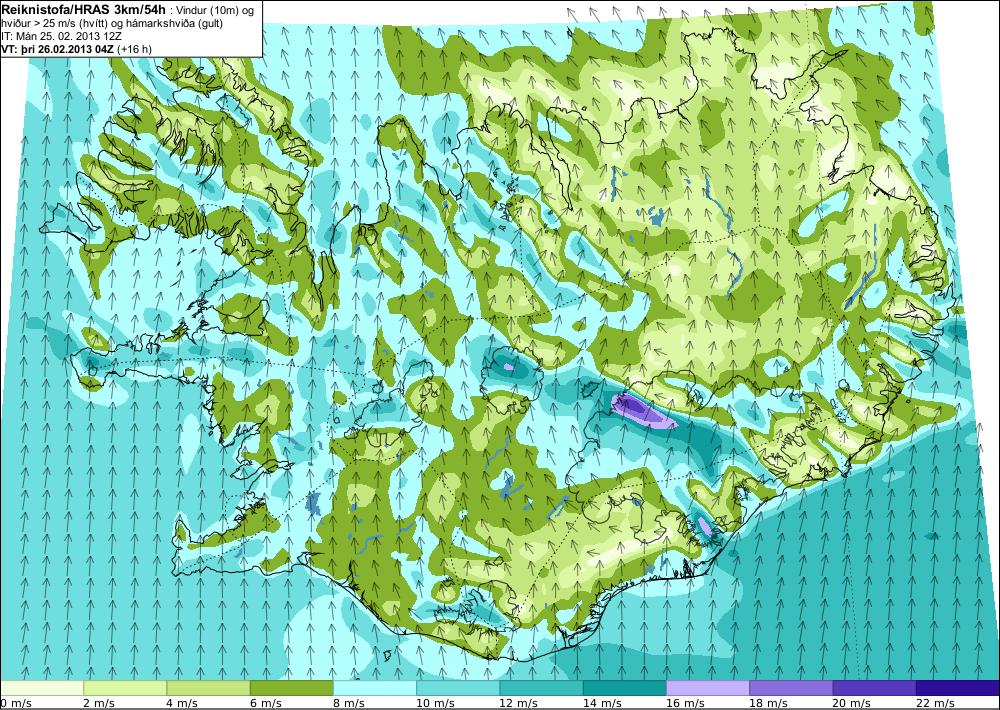Choose the turquoise 10–12 m/s legend swatch

(458, 688)
